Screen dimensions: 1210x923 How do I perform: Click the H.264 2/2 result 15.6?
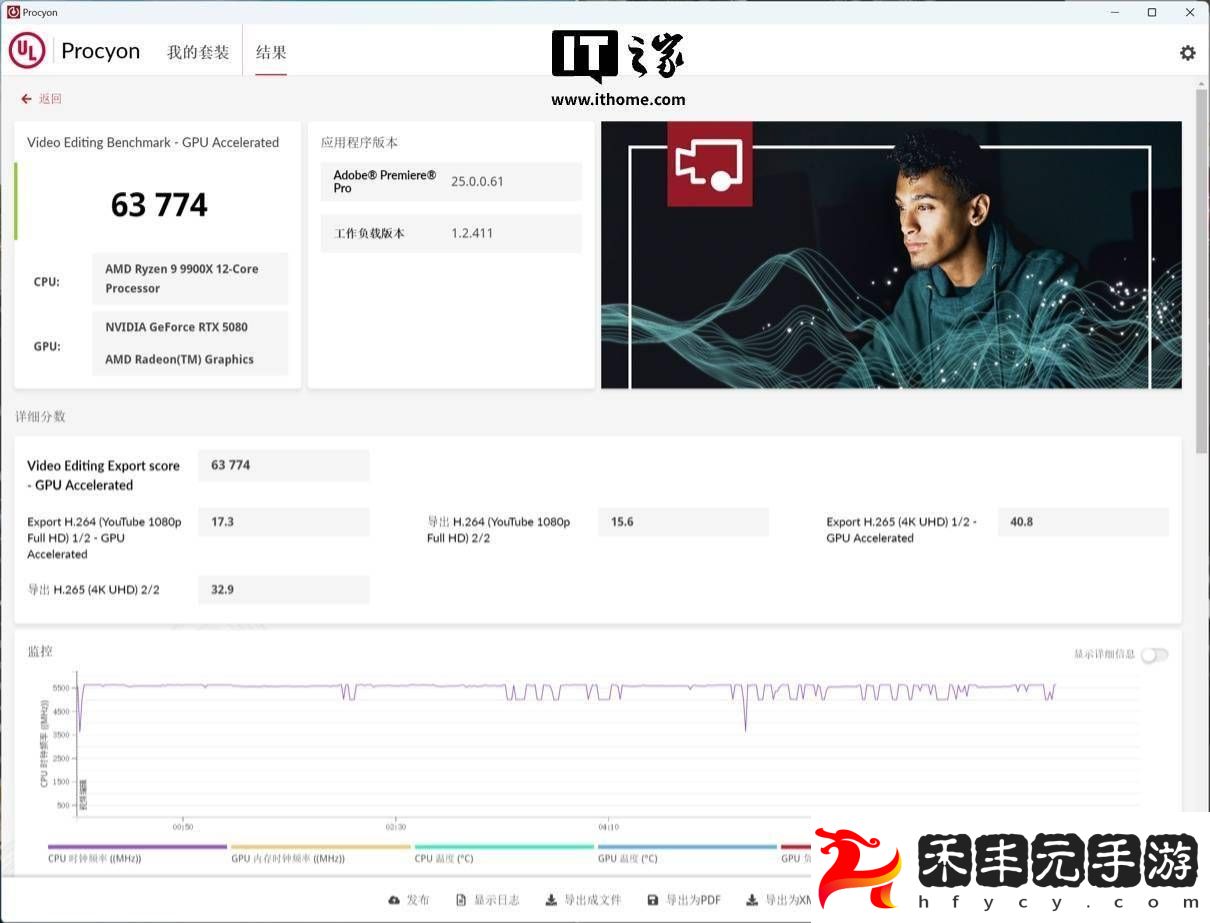pyautogui.click(x=684, y=522)
